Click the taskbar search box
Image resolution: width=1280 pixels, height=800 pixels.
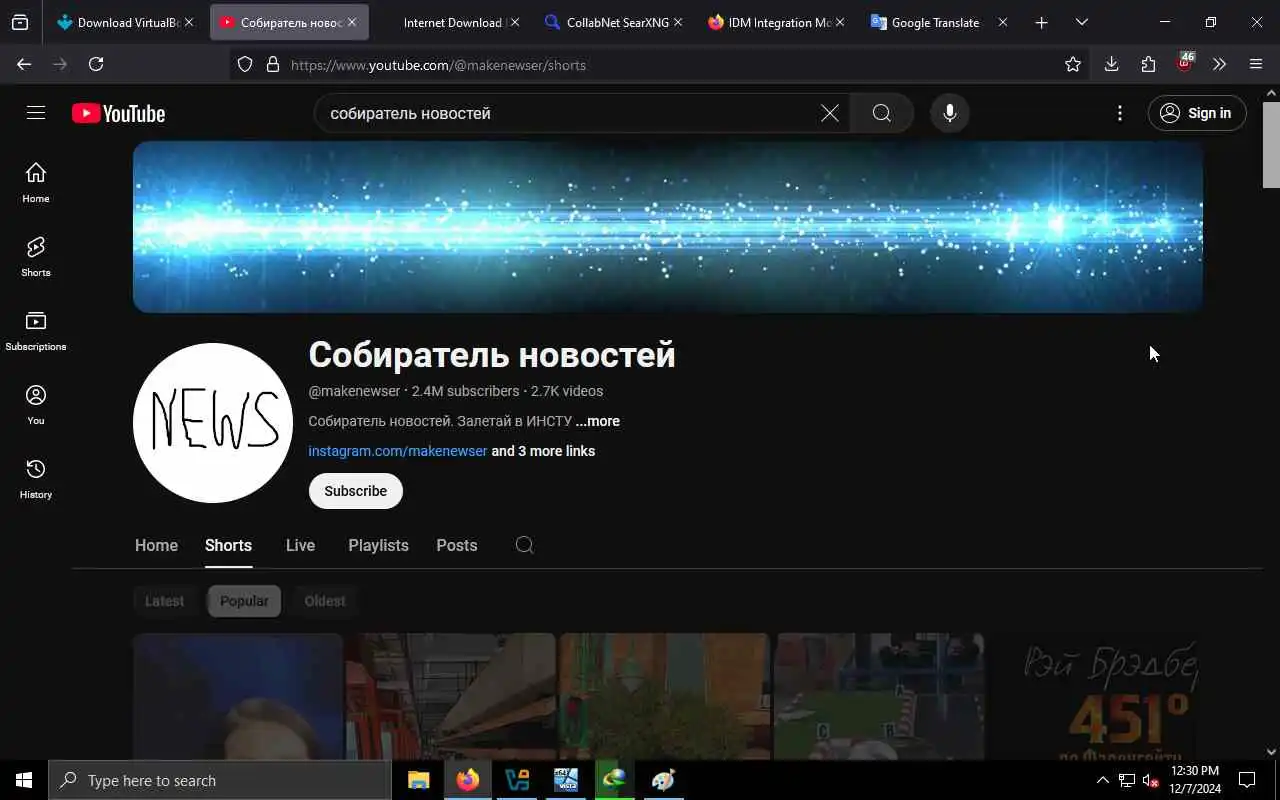[x=220, y=780]
